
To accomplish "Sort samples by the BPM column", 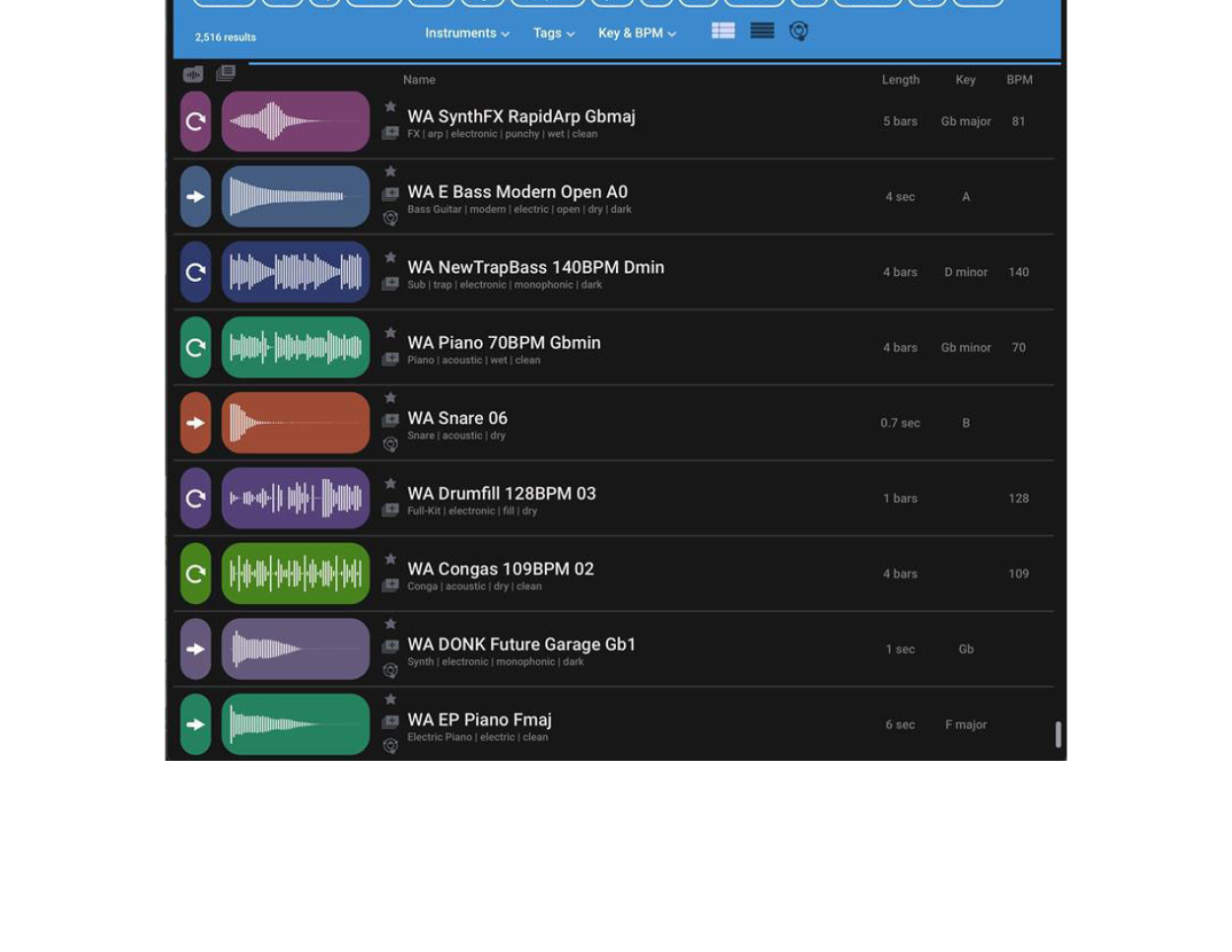I will tap(1019, 80).
